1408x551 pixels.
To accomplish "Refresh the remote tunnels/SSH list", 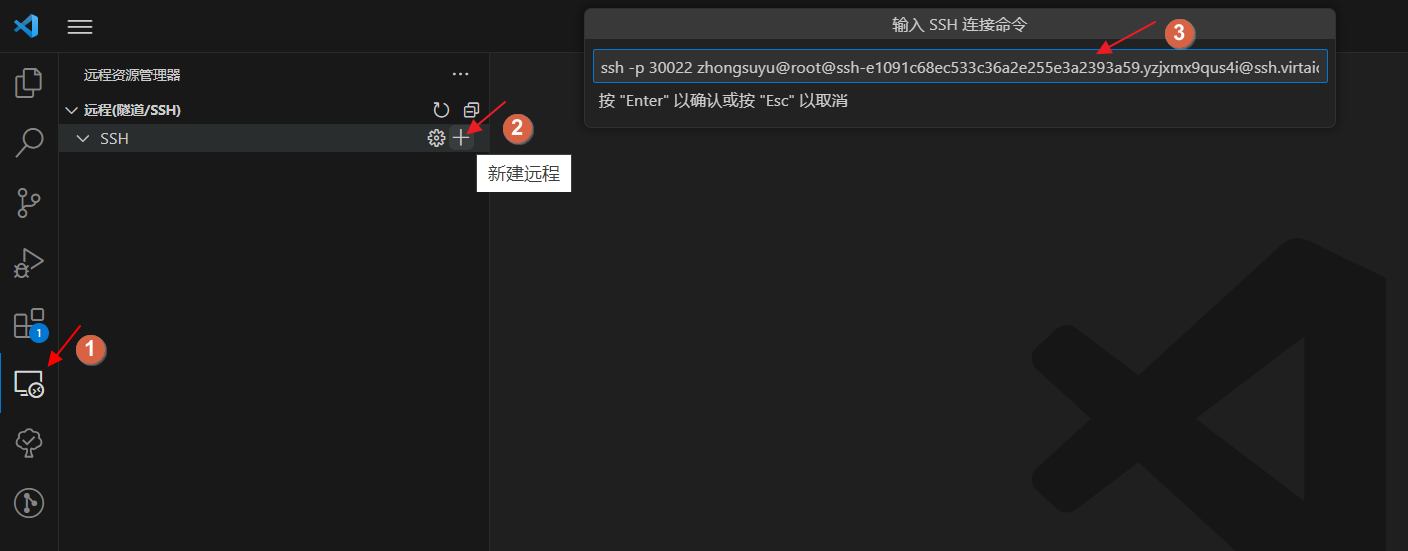I will pyautogui.click(x=441, y=110).
